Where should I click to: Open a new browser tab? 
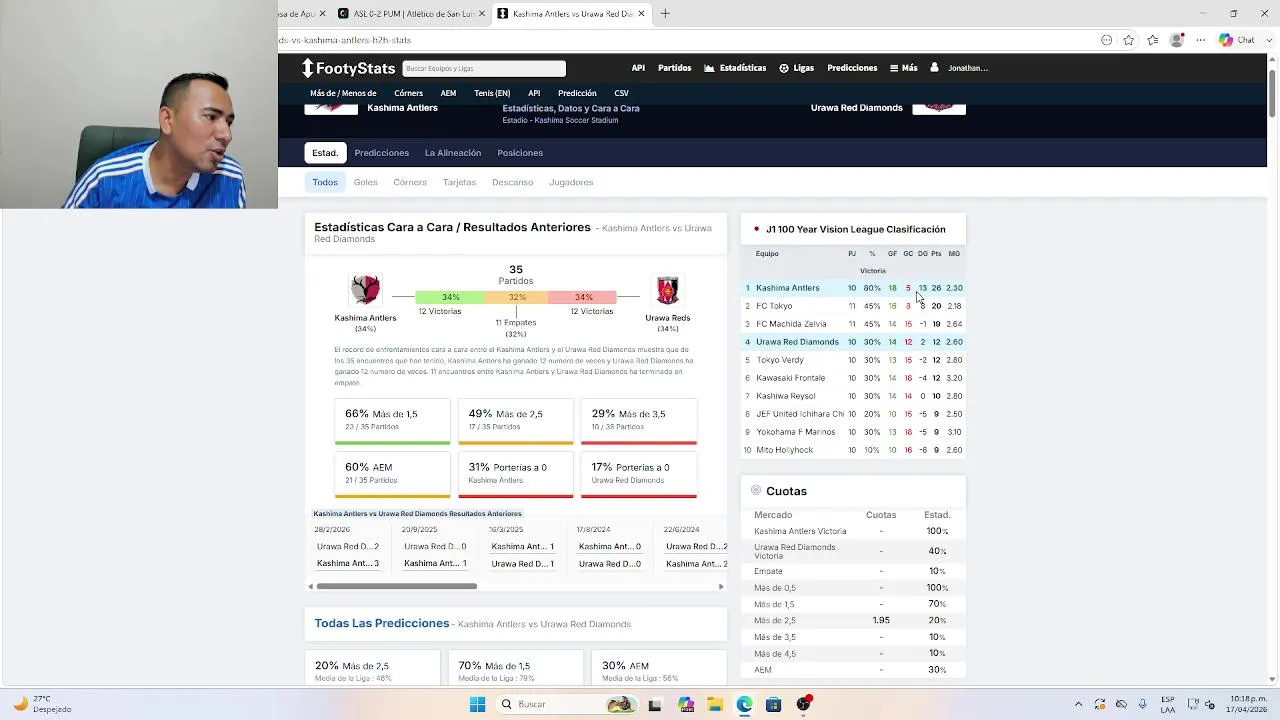coord(665,13)
